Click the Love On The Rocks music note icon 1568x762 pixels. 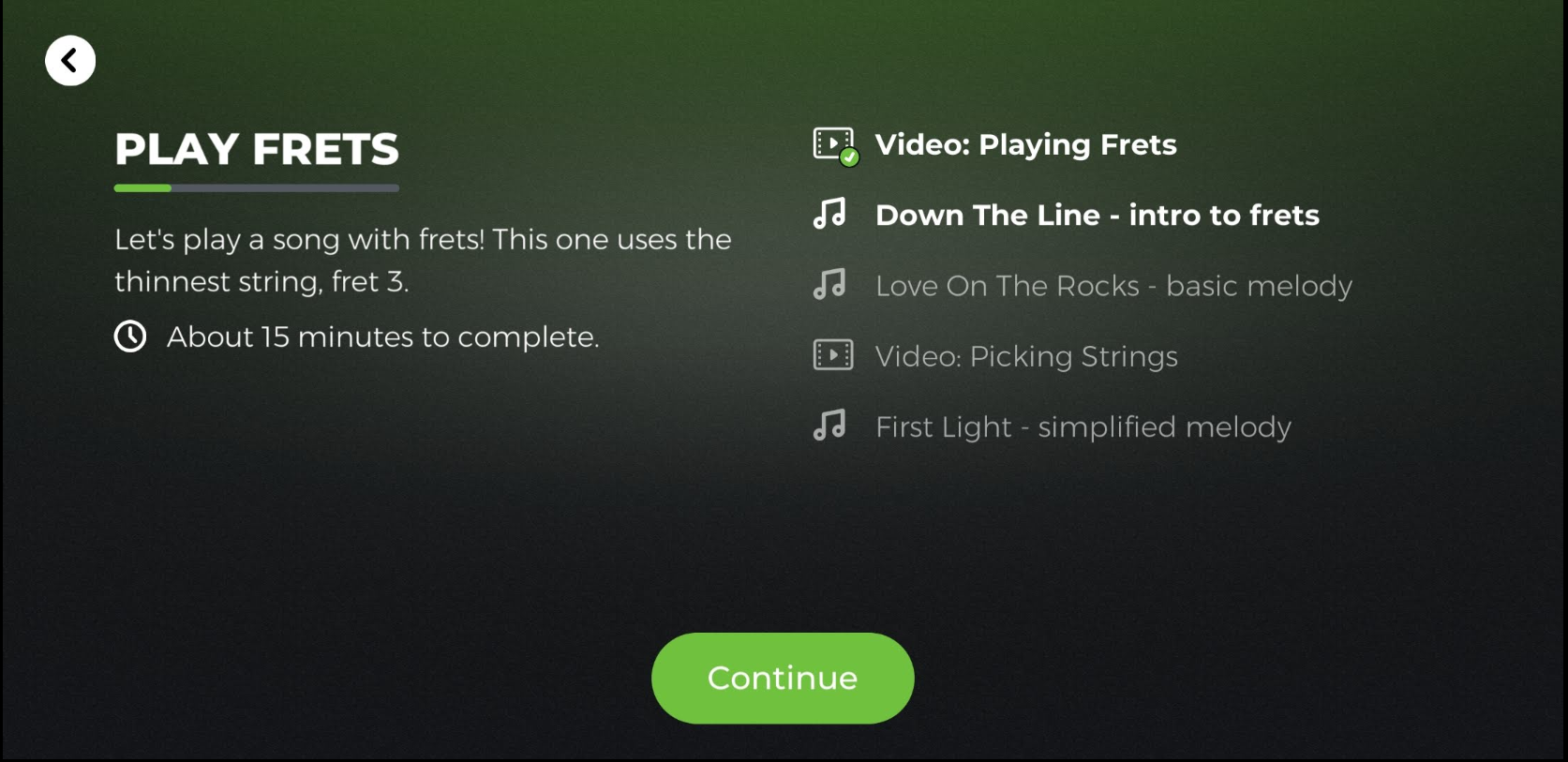click(x=829, y=285)
